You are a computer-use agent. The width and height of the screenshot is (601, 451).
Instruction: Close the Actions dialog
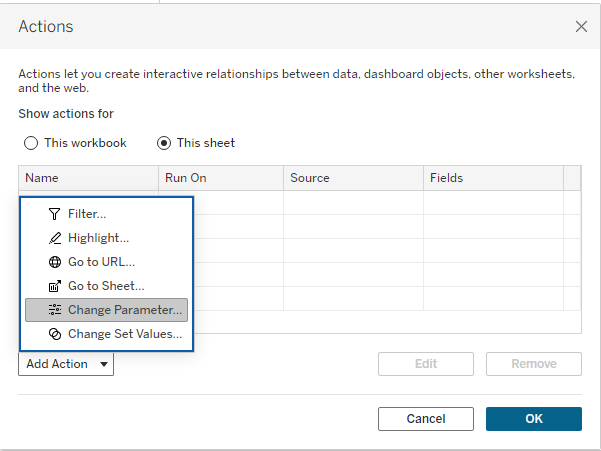tap(581, 27)
